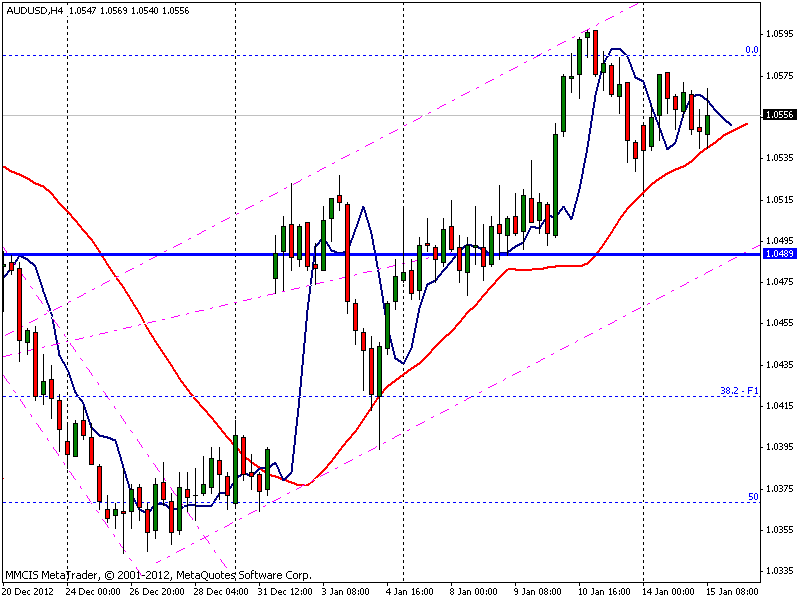Select the dashed Fibonacci 38.2 horizontal line

pyautogui.click(x=382, y=396)
